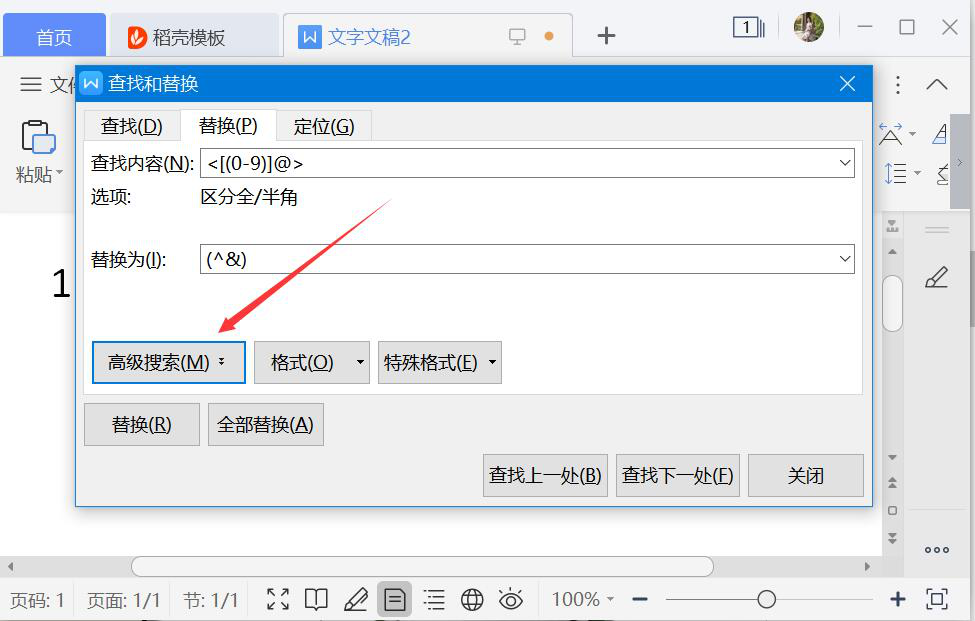Click the 页码: 1 status bar entry
The image size is (975, 621).
point(38,600)
